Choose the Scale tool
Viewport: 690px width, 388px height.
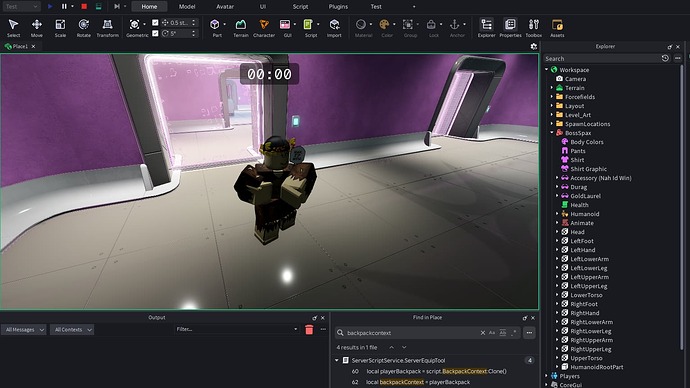(60, 28)
